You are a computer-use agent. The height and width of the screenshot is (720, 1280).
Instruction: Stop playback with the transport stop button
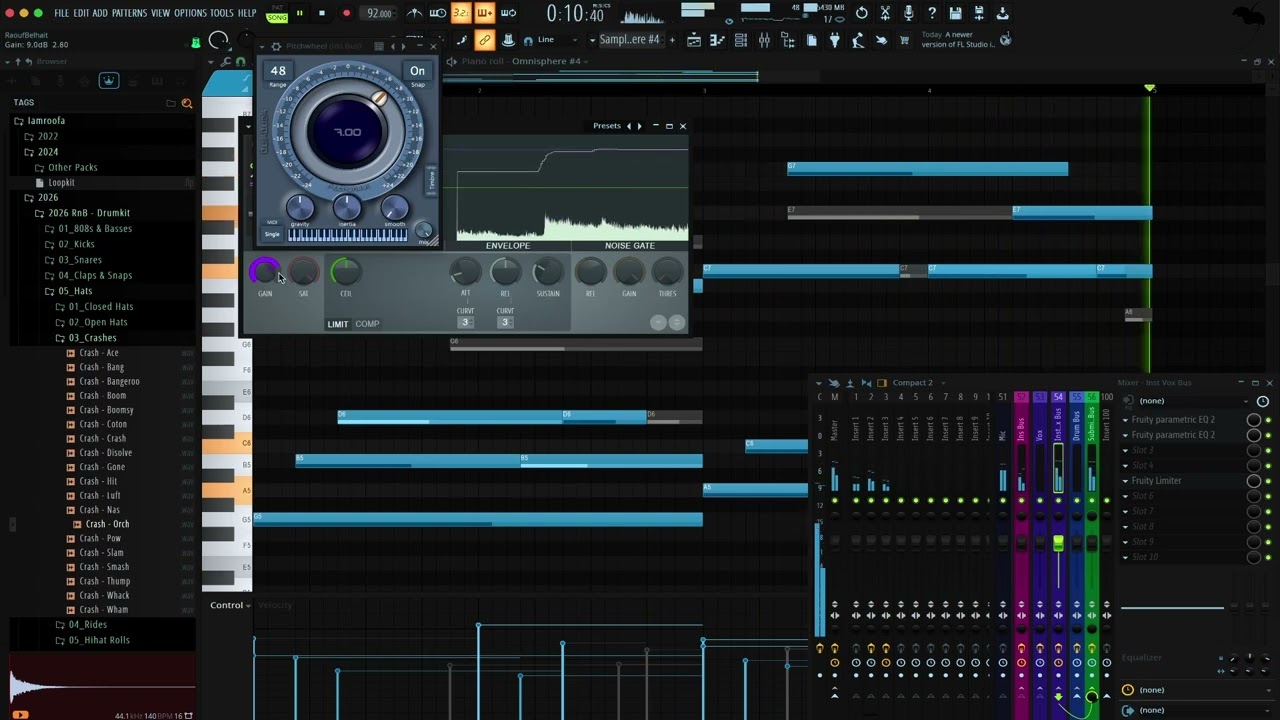pos(322,13)
